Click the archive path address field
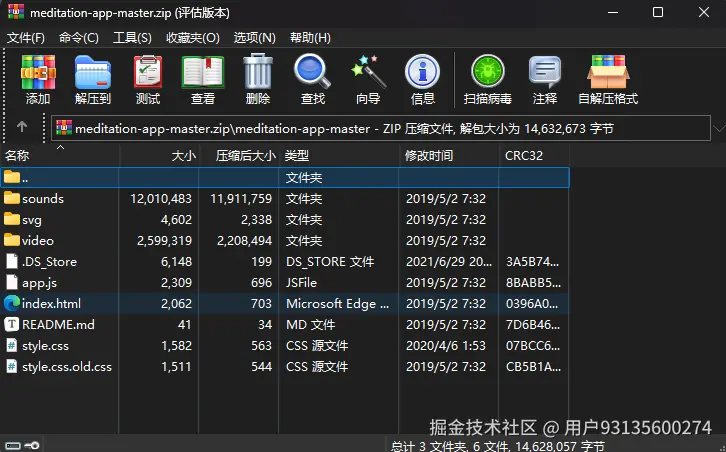The image size is (726, 452). [x=381, y=128]
